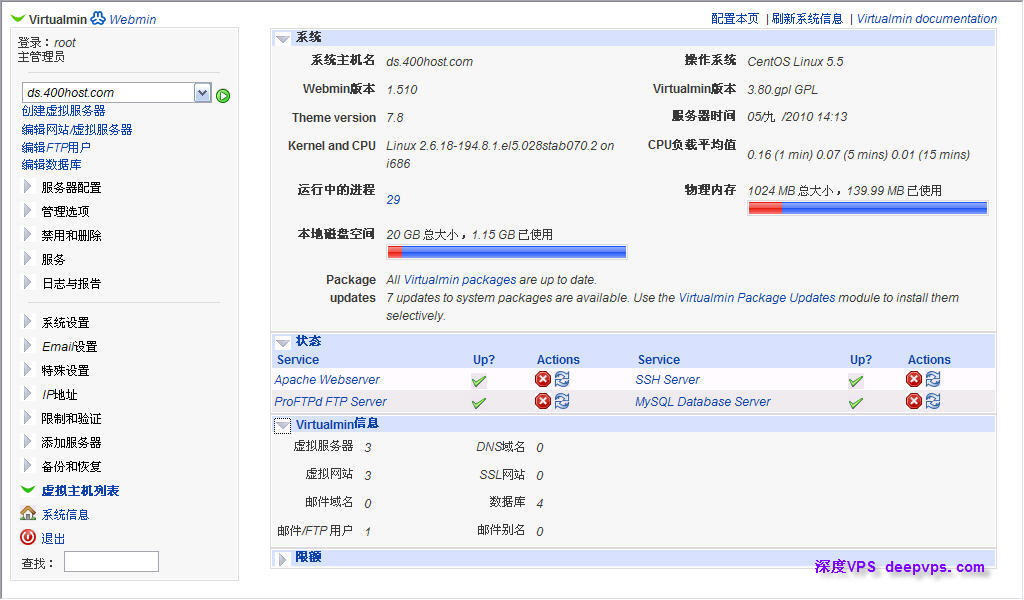
Task: Click the CPU load averages value
Action: 858,155
